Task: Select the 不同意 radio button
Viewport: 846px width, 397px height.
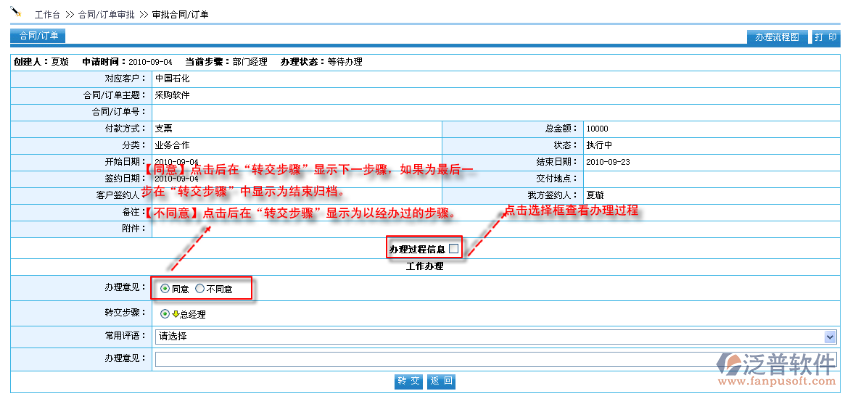Action: coord(200,289)
